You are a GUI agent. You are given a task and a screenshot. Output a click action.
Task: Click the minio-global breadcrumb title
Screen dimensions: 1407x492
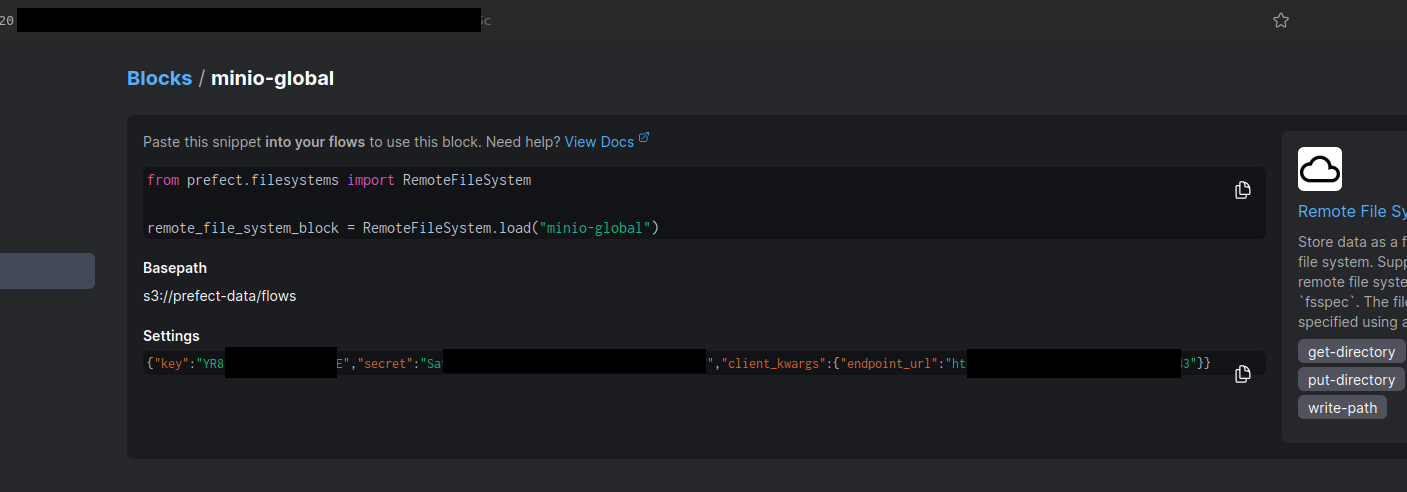point(272,78)
